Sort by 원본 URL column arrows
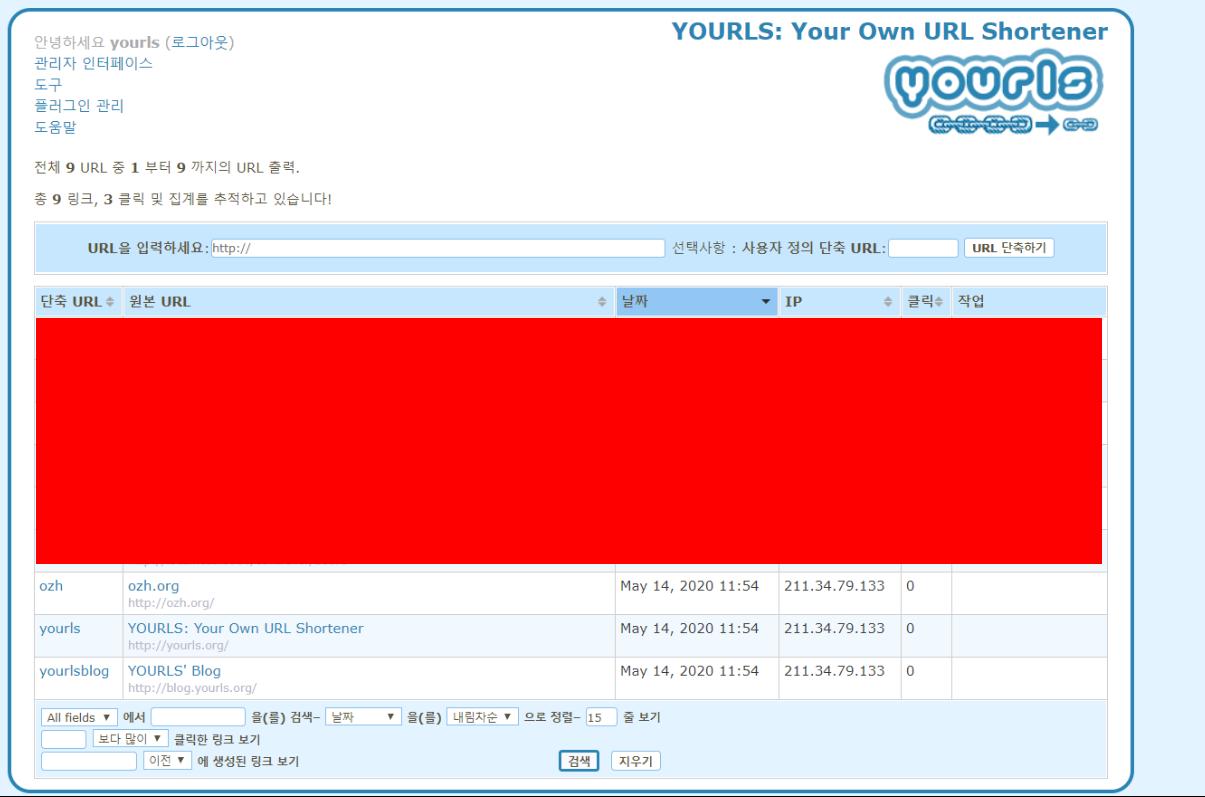Screen dimensions: 1205x797 [x=602, y=302]
